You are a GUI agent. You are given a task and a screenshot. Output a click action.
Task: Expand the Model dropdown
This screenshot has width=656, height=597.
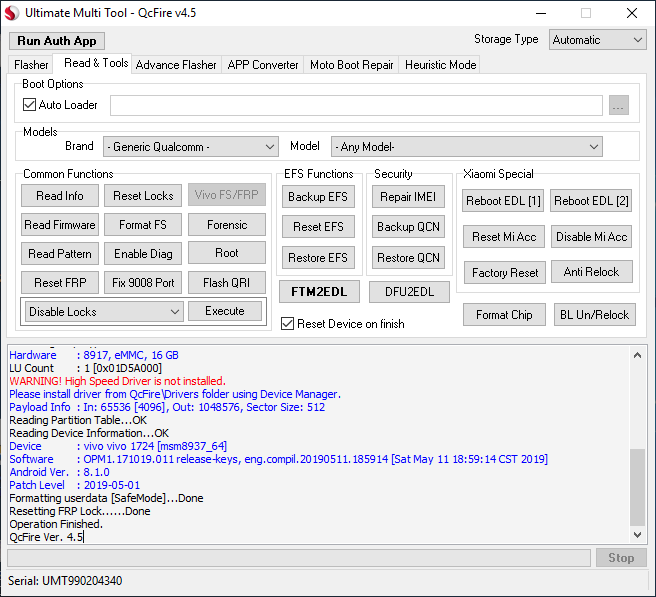(x=466, y=147)
